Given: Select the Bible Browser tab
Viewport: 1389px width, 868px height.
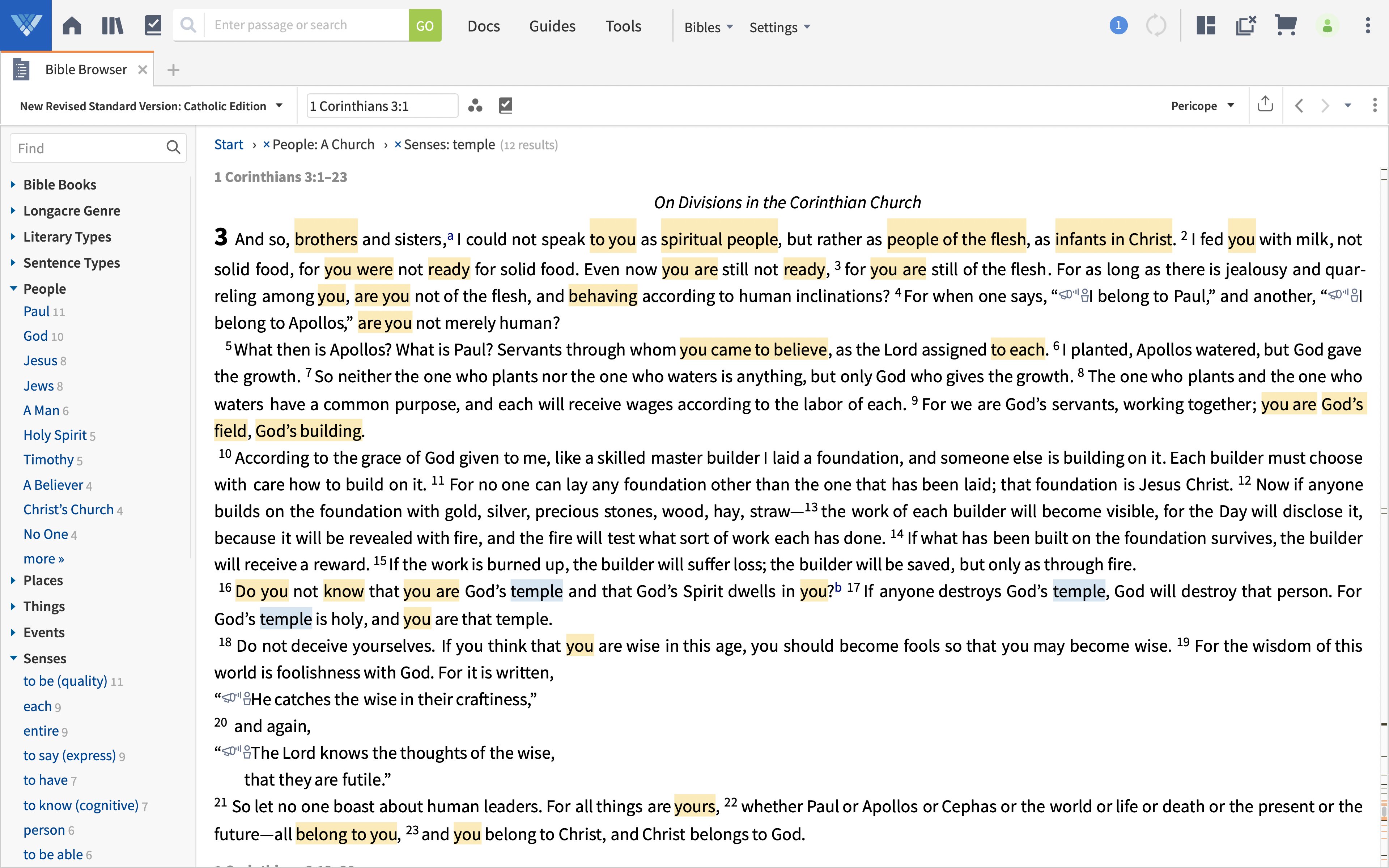Looking at the screenshot, I should click(86, 69).
